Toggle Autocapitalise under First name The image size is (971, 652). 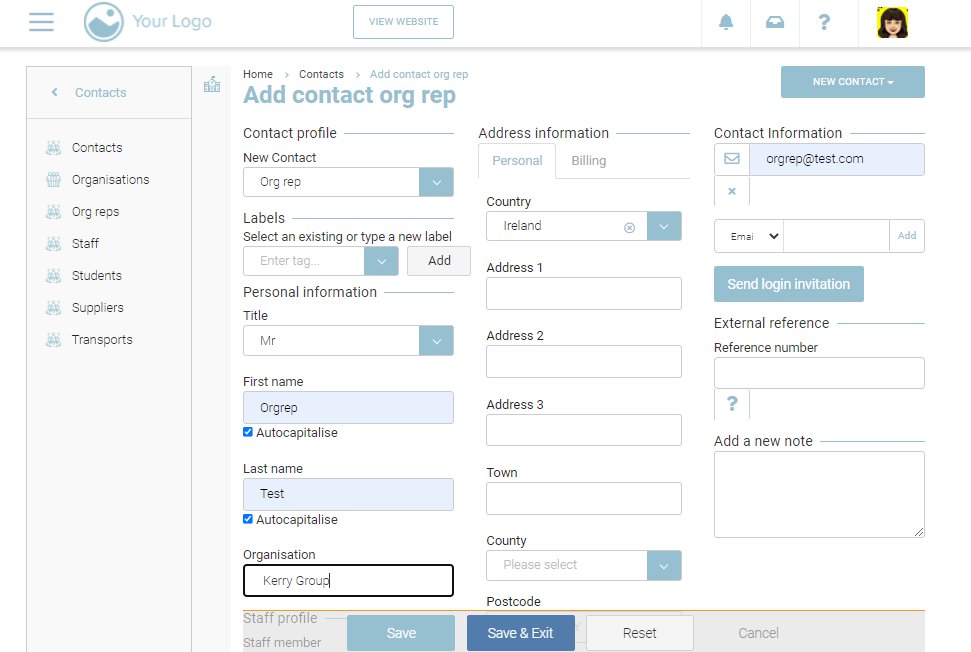click(248, 433)
